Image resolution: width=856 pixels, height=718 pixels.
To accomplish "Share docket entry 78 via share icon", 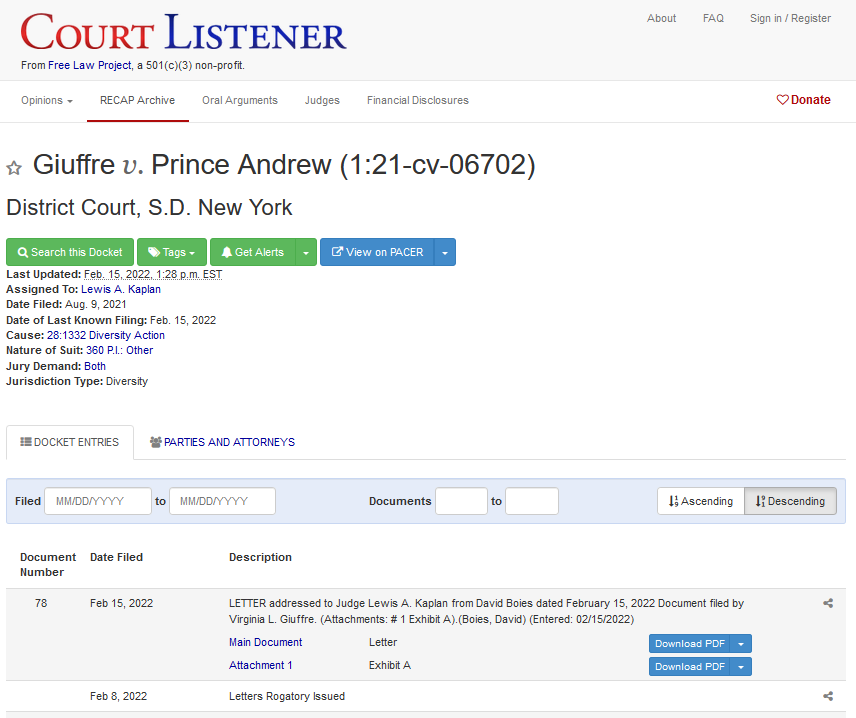I will point(828,603).
